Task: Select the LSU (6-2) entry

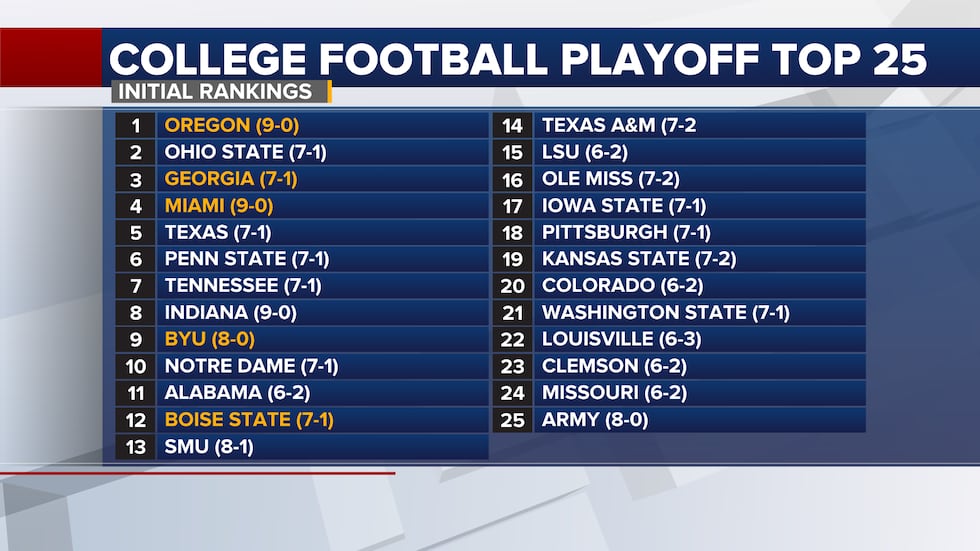Action: coord(679,152)
